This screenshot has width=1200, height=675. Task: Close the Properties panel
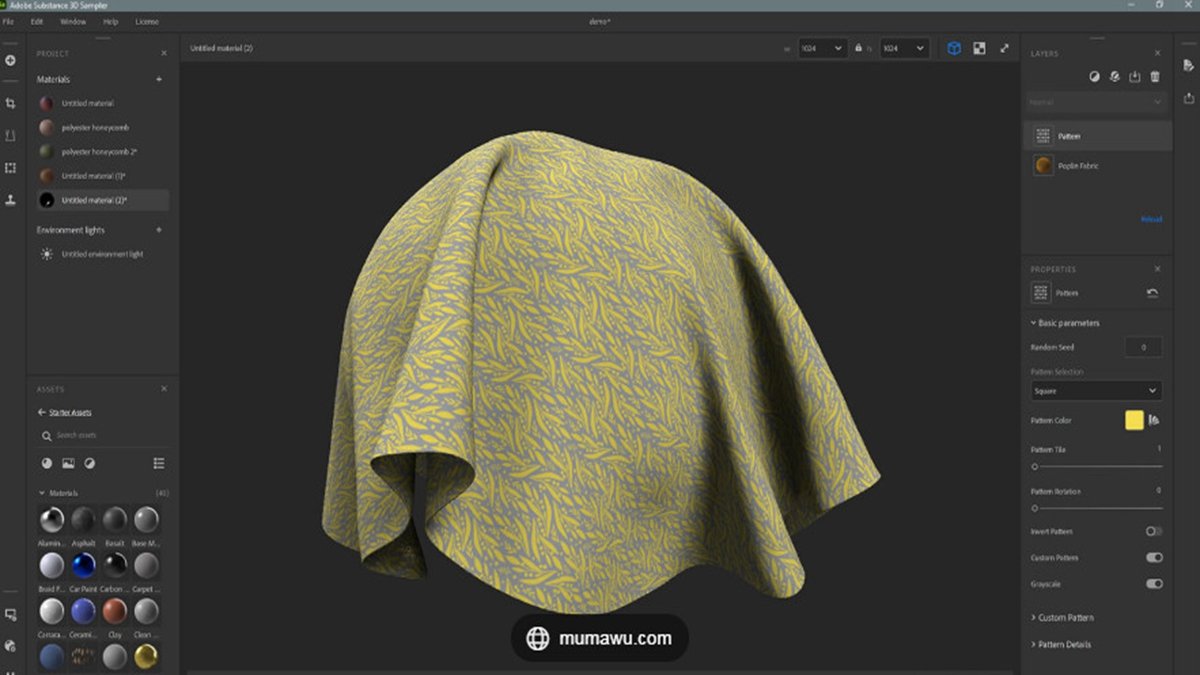(x=1158, y=269)
